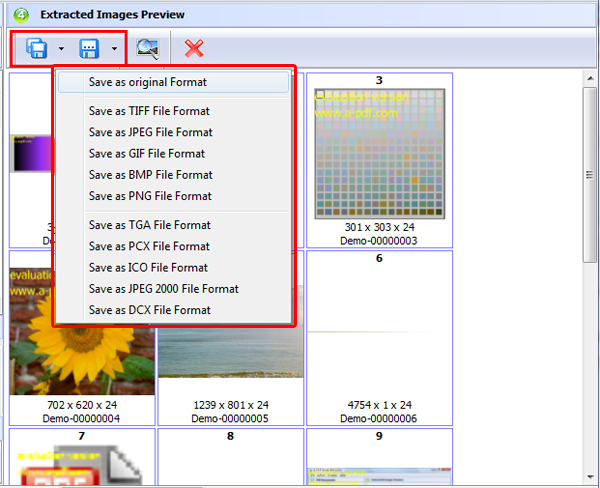Choose Save as JPEG File Format

point(173,132)
